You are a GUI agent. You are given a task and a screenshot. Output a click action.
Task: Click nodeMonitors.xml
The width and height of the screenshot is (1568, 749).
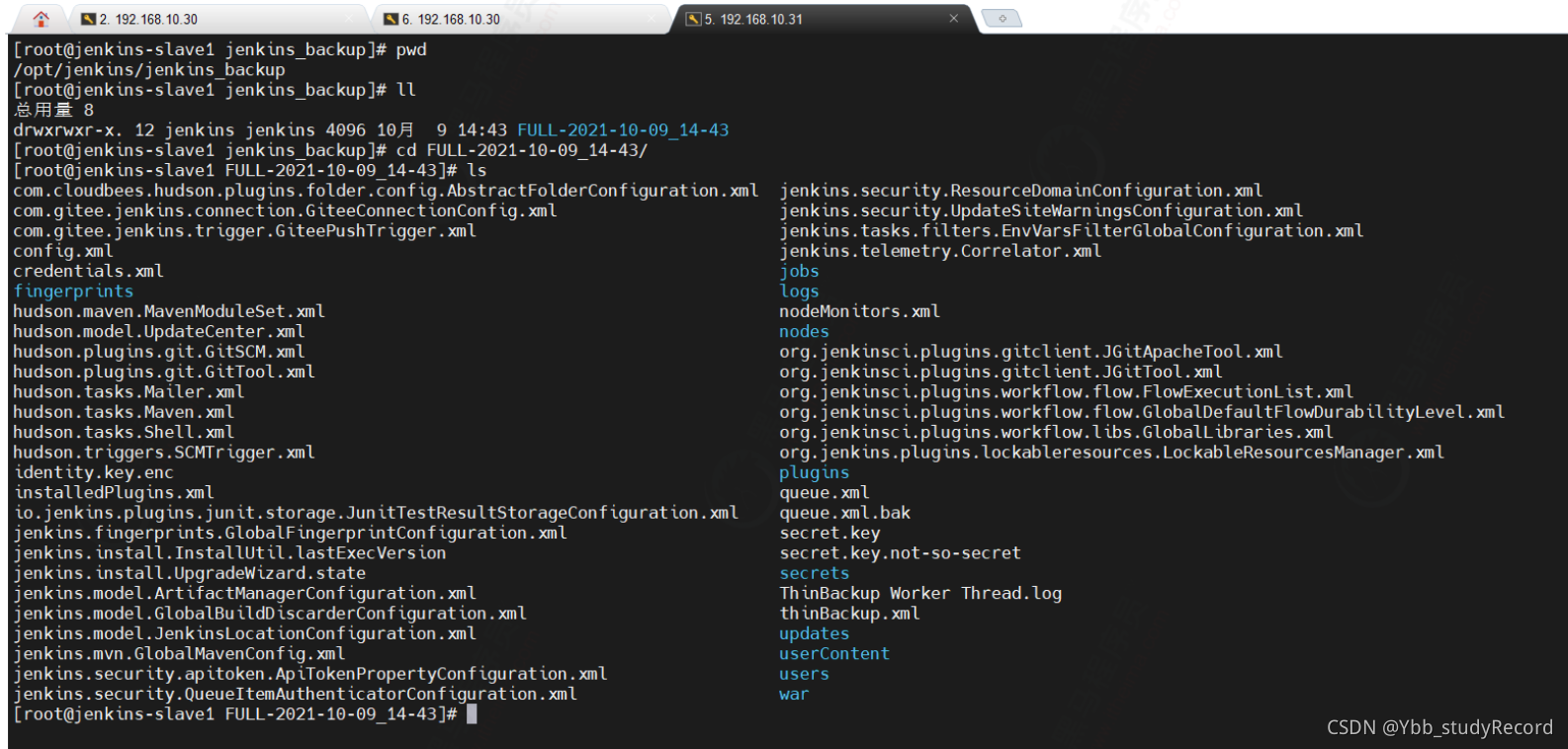859,311
